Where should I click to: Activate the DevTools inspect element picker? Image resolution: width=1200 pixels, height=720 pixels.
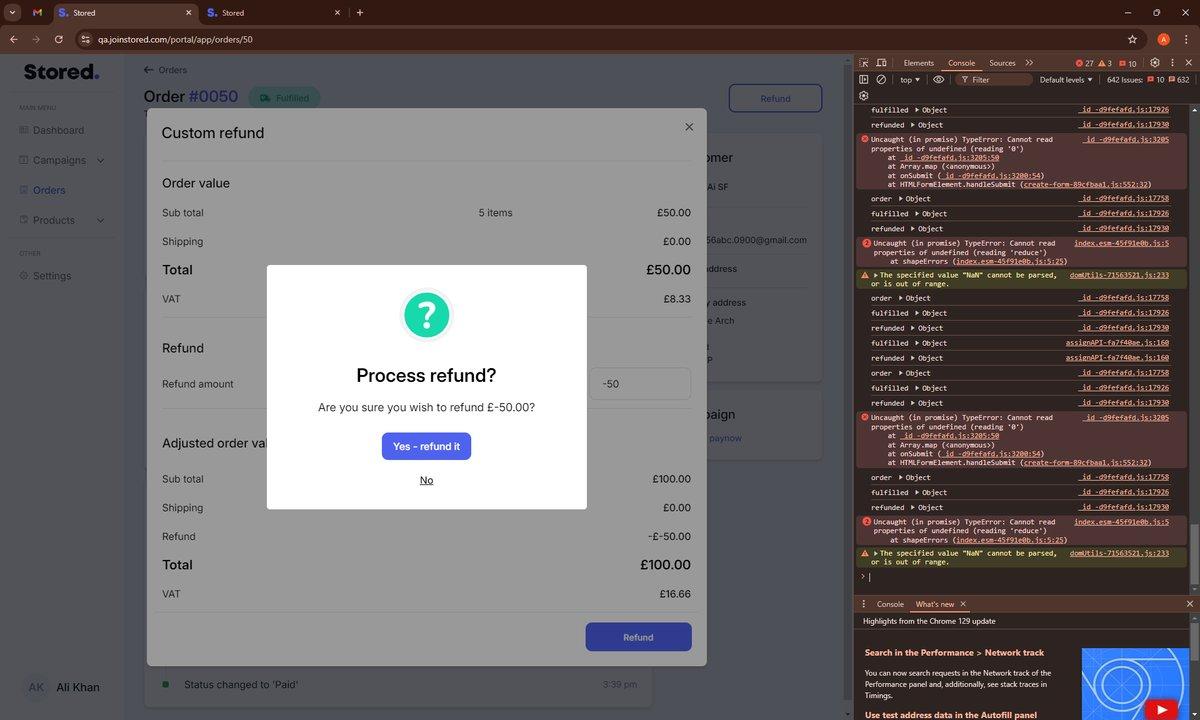(x=865, y=63)
